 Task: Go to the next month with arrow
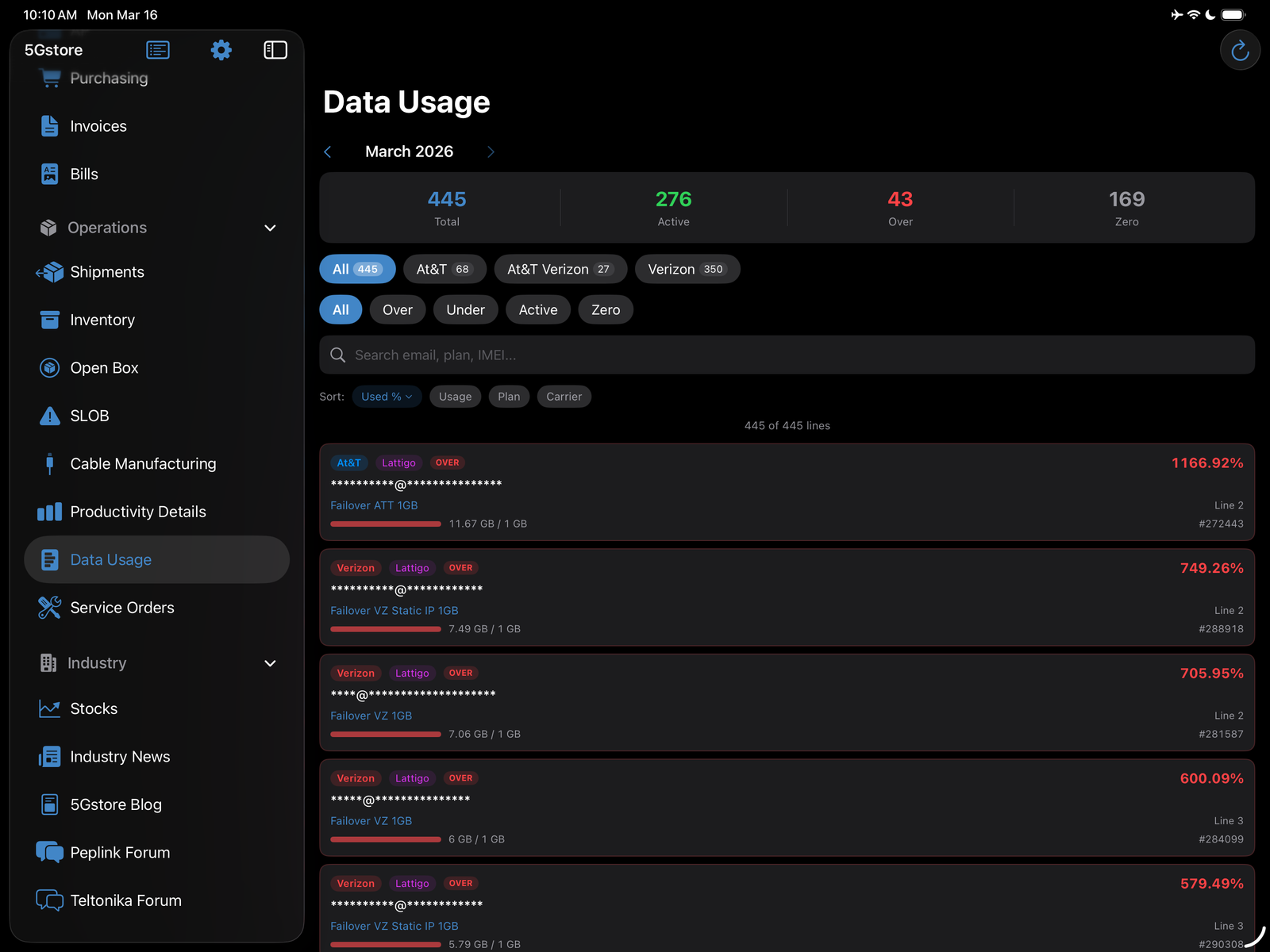(x=491, y=152)
